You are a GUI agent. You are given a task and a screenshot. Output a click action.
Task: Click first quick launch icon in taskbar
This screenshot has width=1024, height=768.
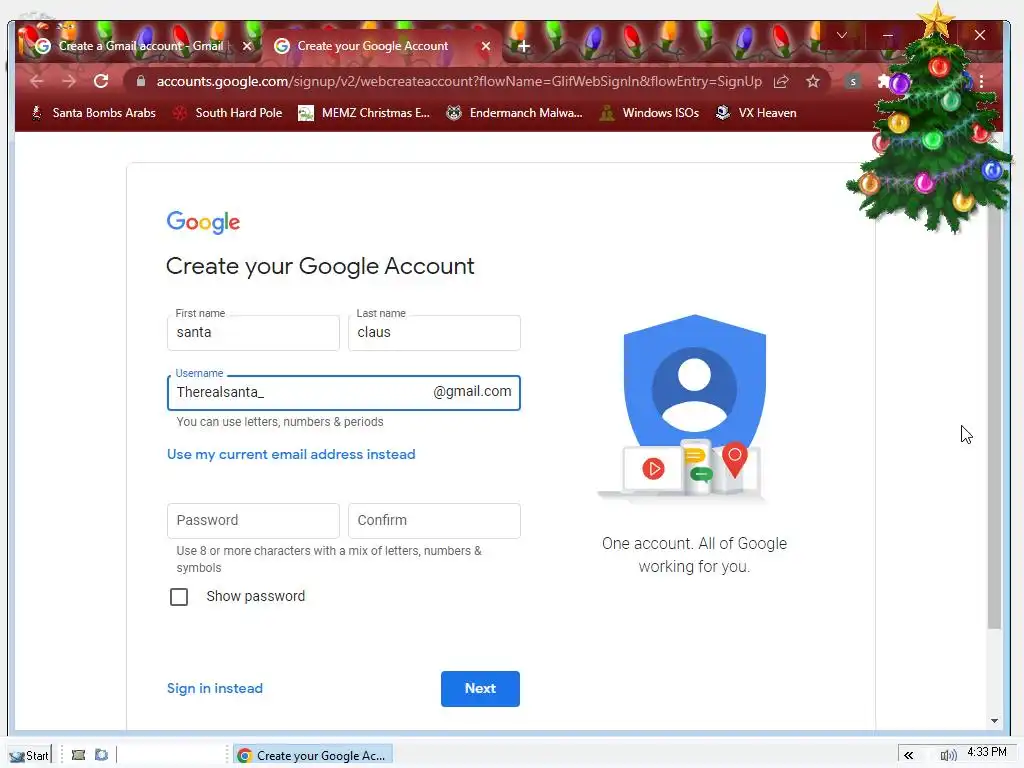(x=78, y=756)
